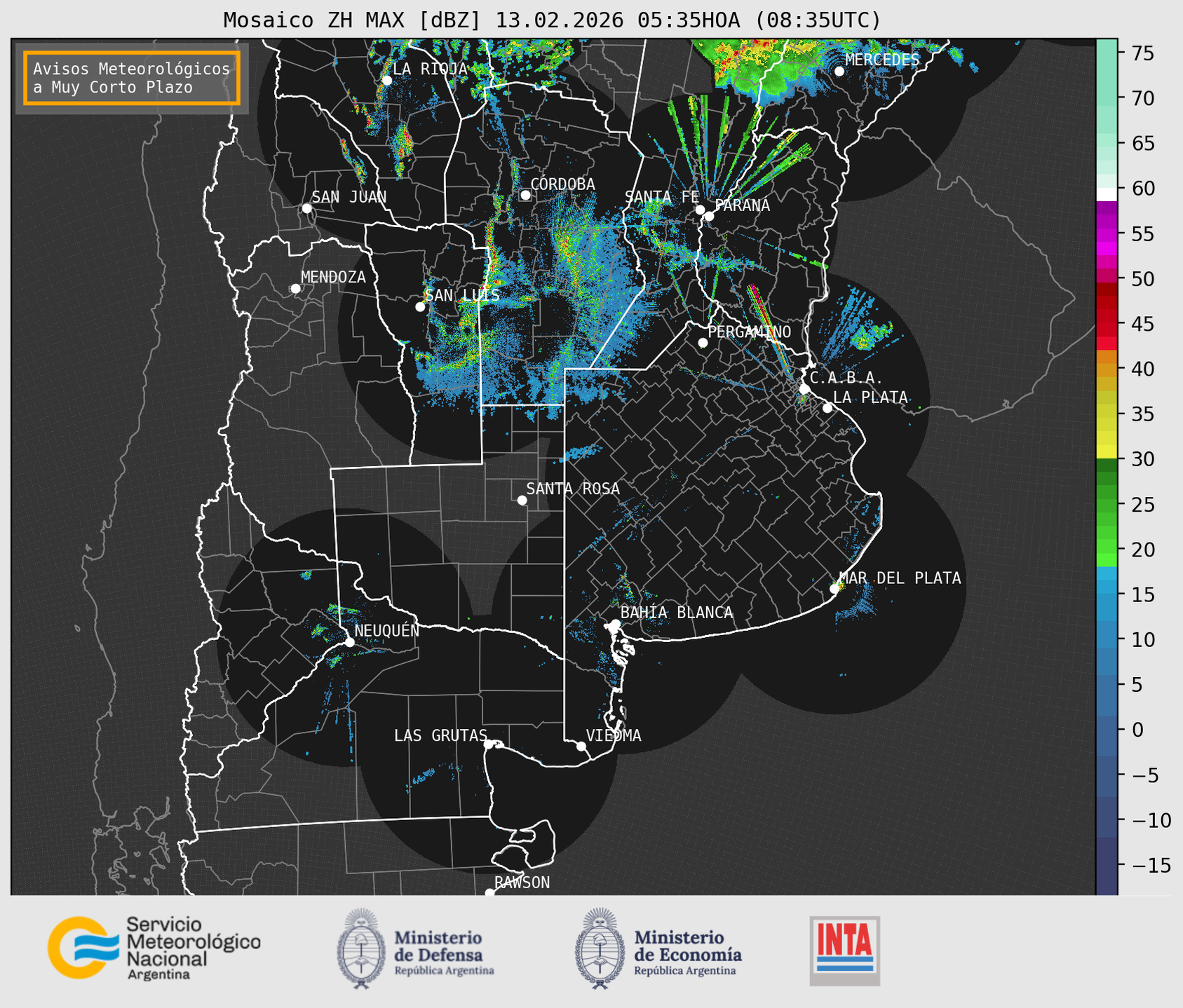Click the PERGAMINO label text
1183x1008 pixels.
click(x=750, y=332)
